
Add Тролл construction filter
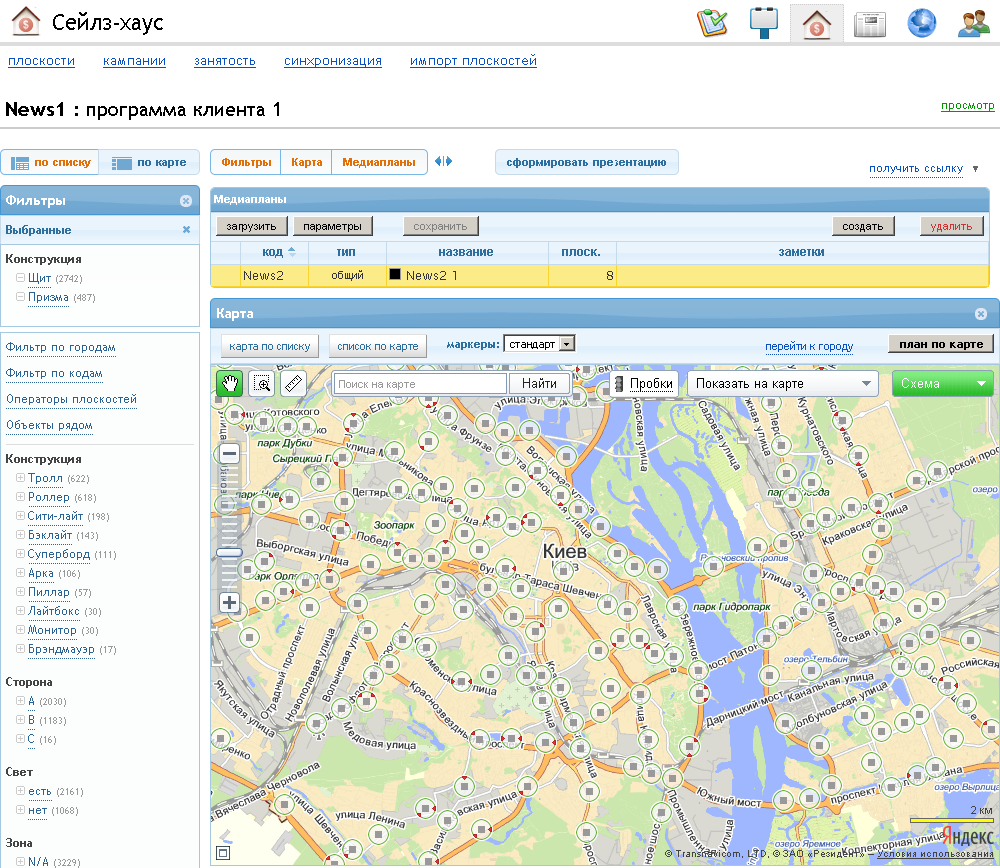(20, 478)
